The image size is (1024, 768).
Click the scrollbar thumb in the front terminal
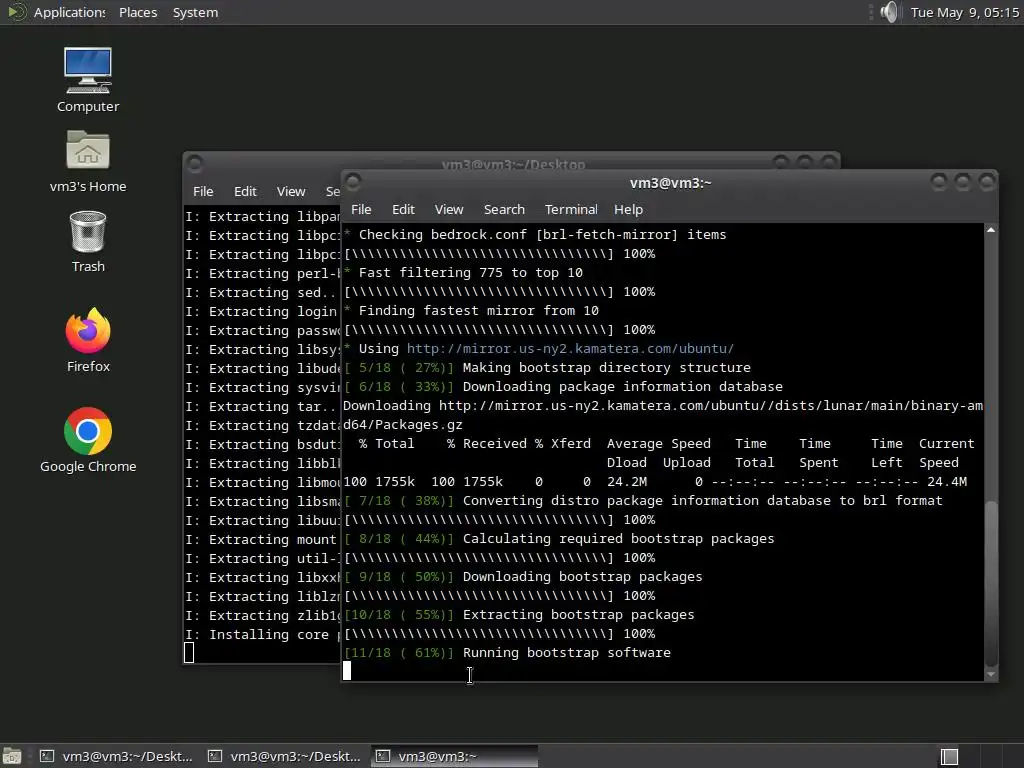click(x=991, y=583)
